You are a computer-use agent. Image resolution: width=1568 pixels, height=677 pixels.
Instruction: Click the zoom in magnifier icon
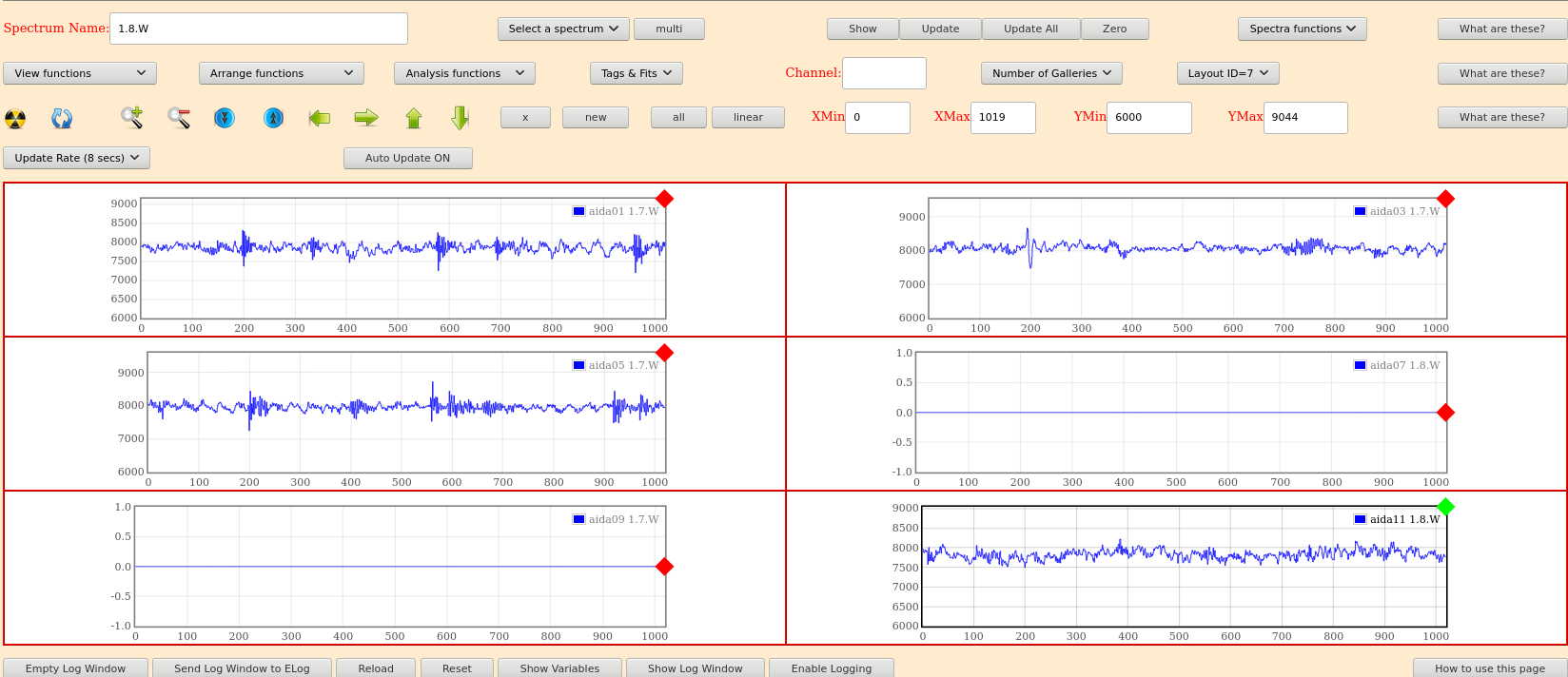[x=131, y=118]
